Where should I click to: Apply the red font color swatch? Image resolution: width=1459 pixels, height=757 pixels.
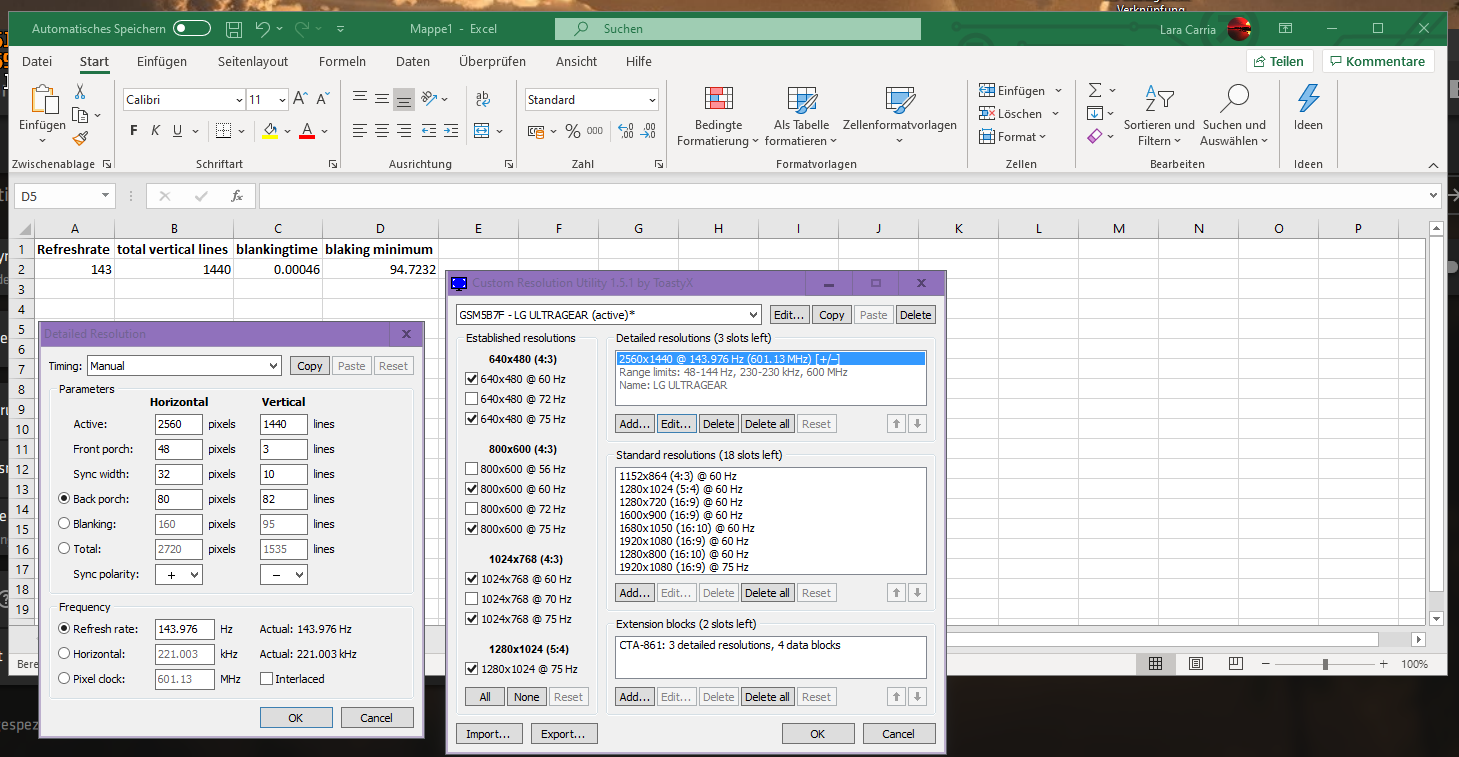click(x=307, y=131)
